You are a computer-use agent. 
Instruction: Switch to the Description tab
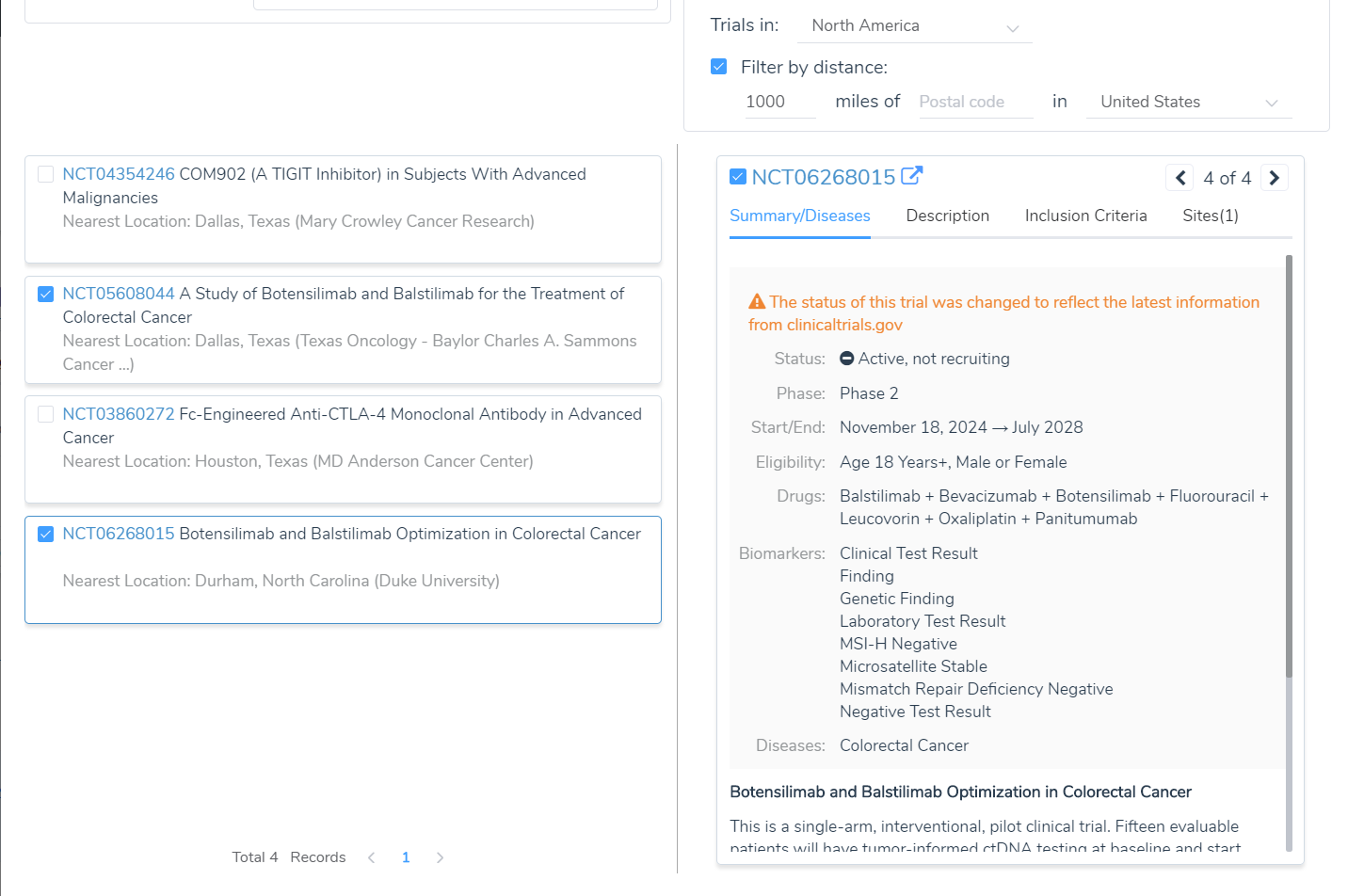[x=947, y=216]
